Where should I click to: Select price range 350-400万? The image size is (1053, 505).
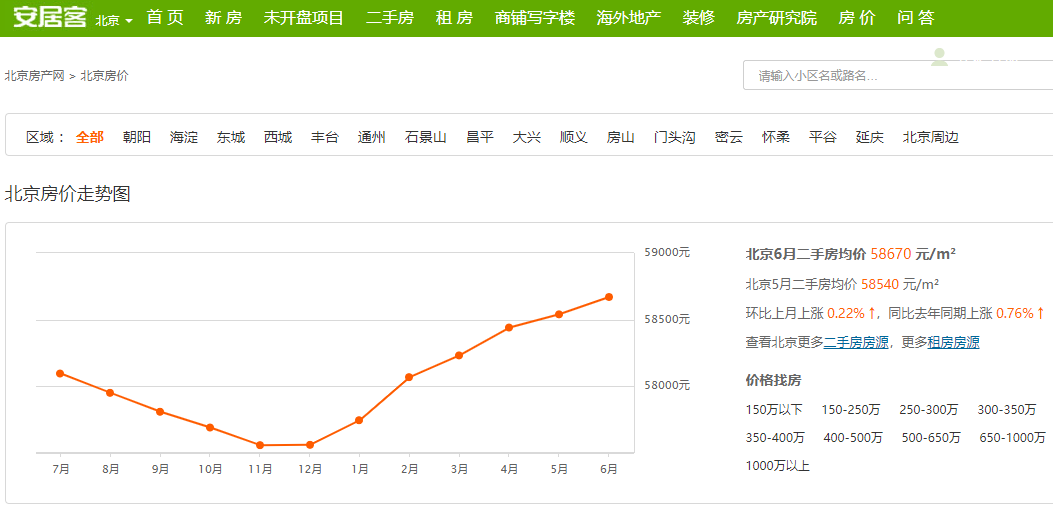775,438
